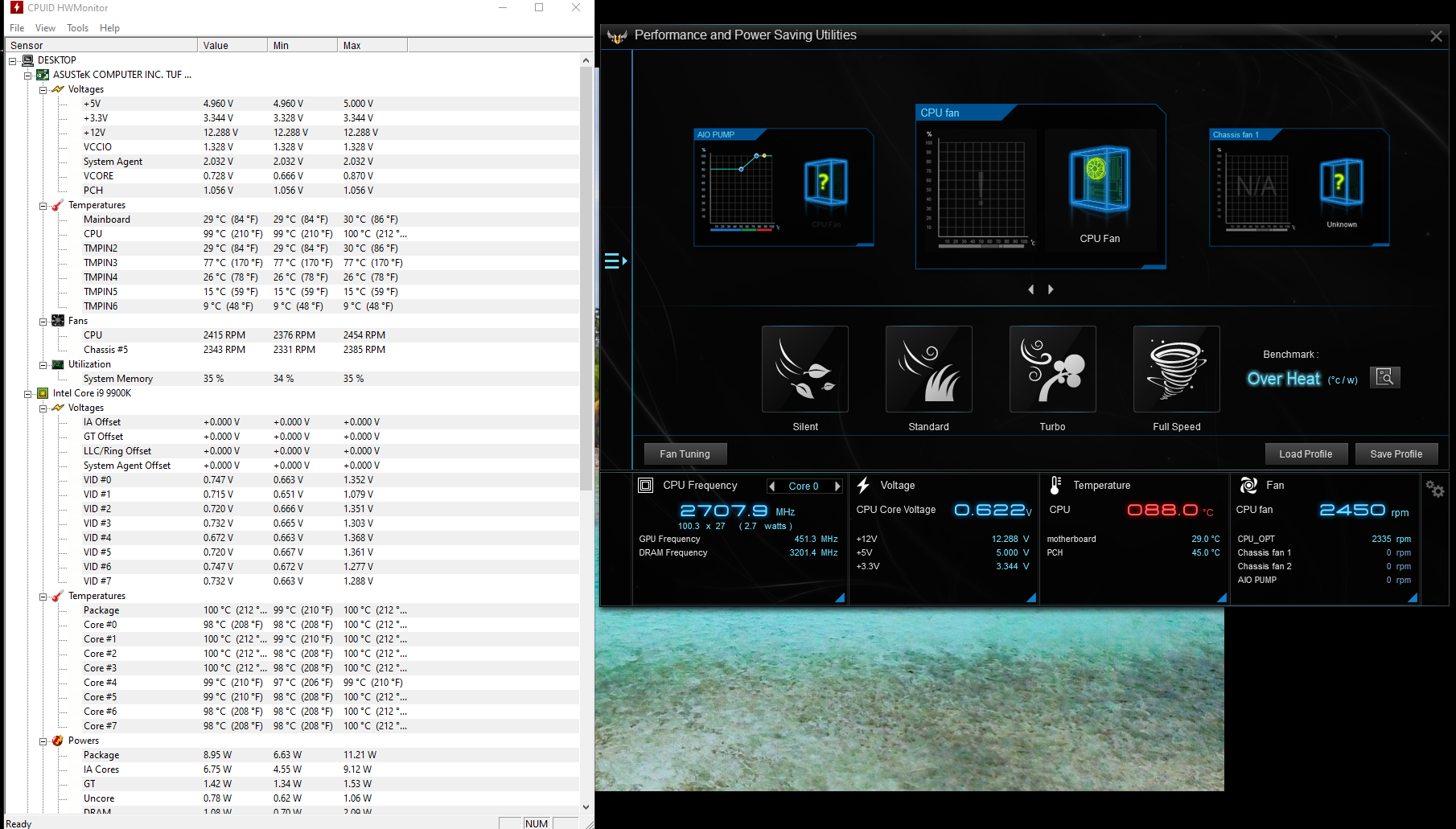Screen dimensions: 1456x829
Task: Expand the Fan panel corner arrow
Action: click(1413, 597)
